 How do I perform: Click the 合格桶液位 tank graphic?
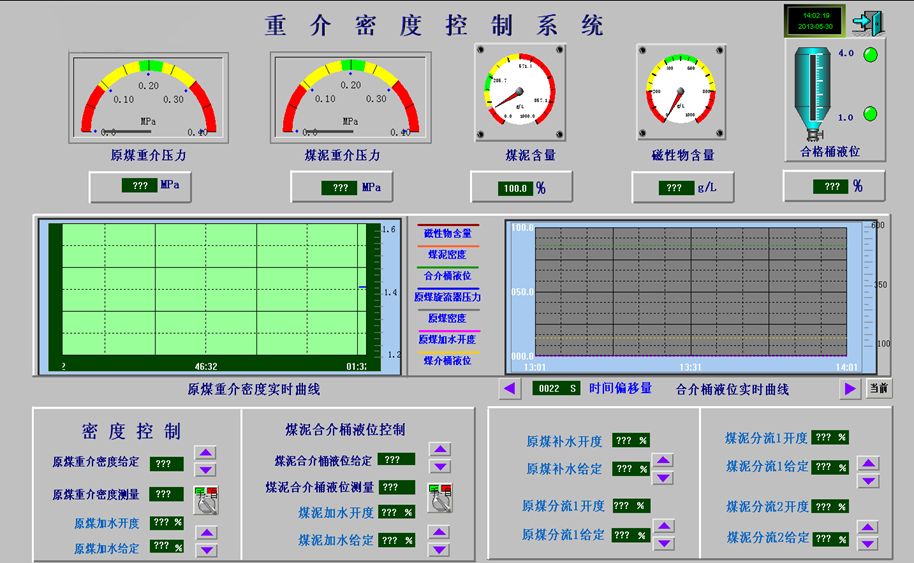click(812, 94)
